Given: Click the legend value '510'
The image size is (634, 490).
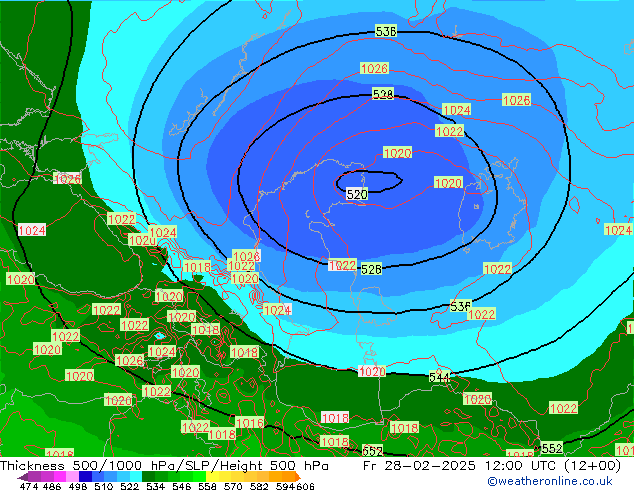Looking at the screenshot, I should (x=104, y=486).
